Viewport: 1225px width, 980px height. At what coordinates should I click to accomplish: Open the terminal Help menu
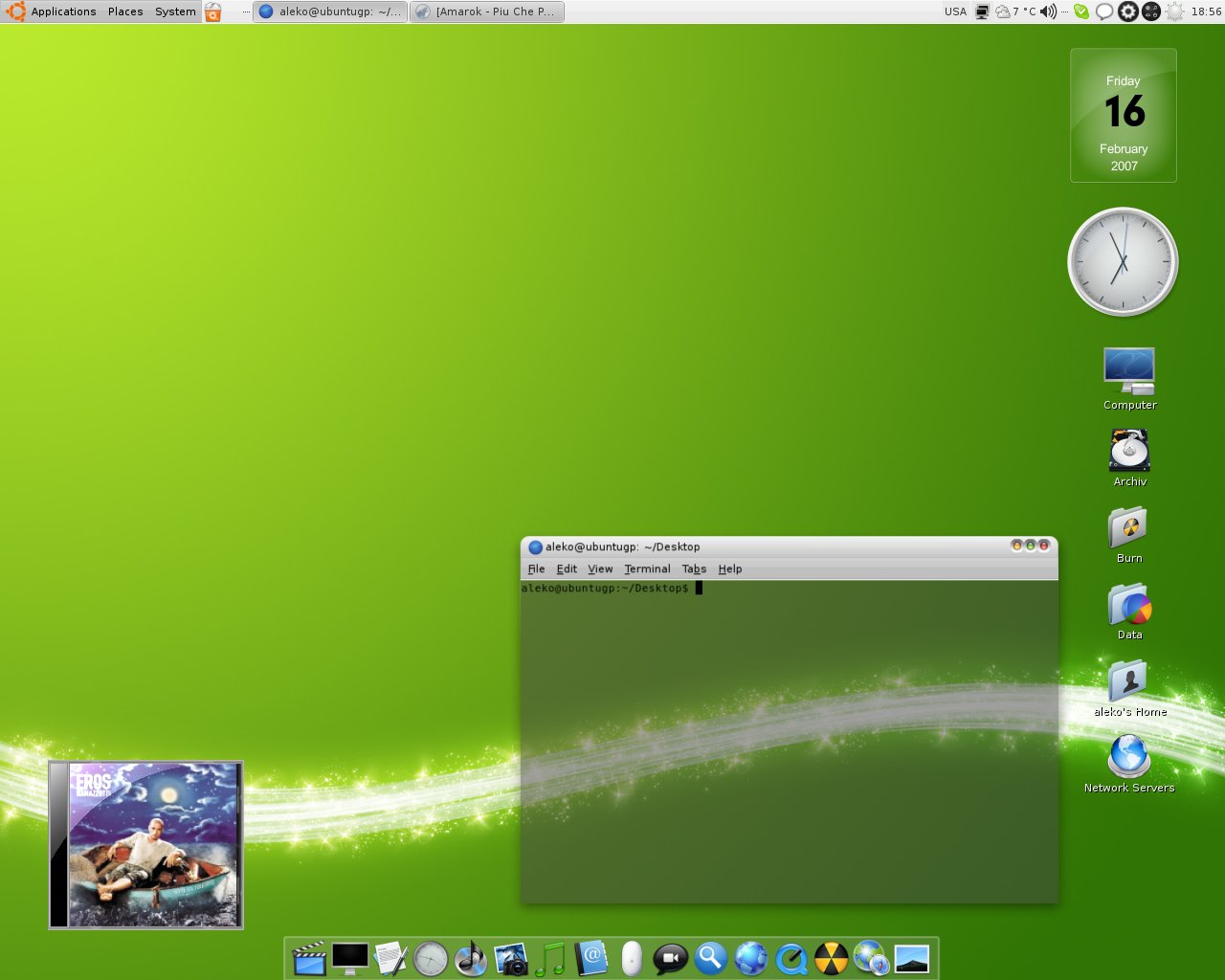point(730,568)
